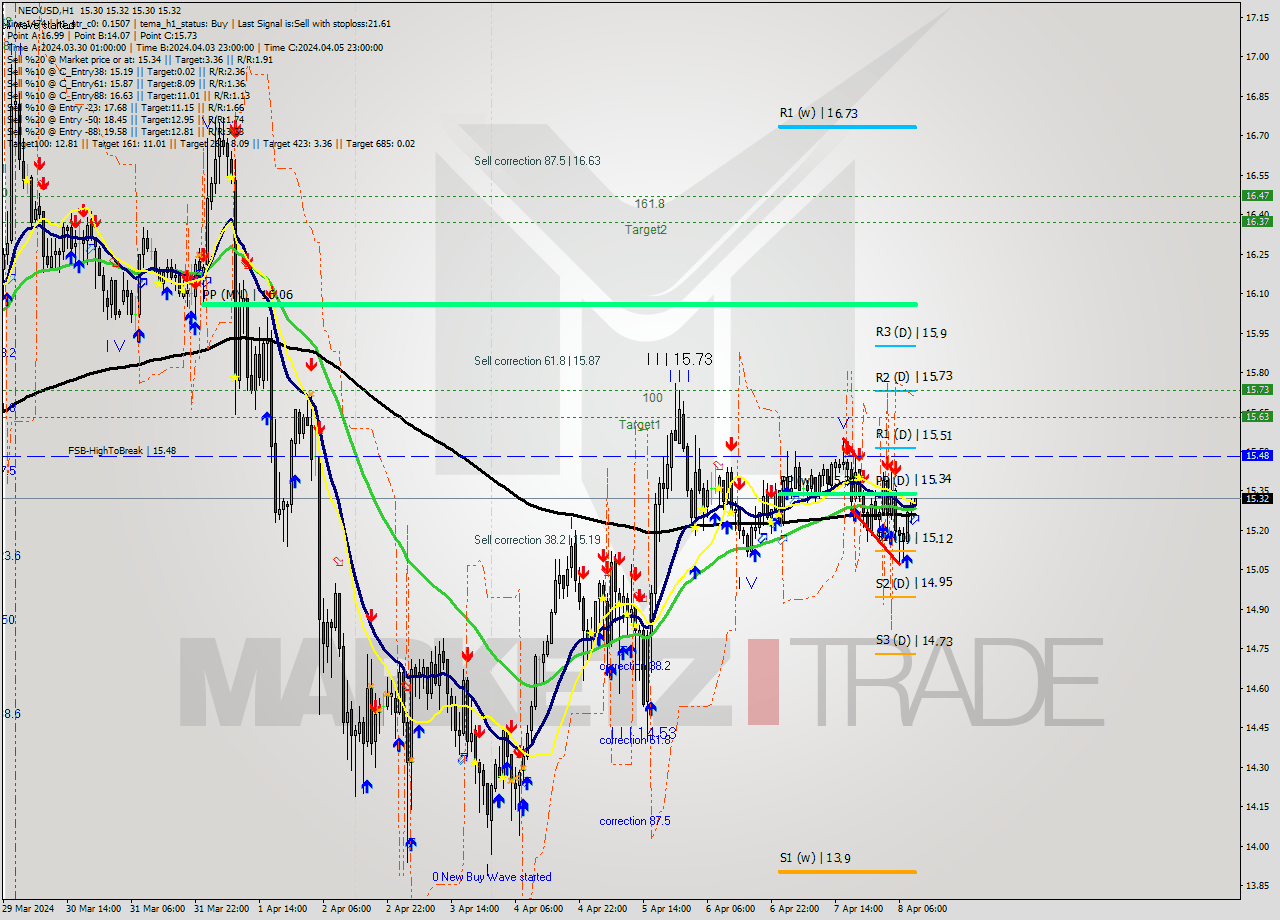Select the 13.85 price axis tick
Screen dimensions: 1280x920
coord(1257,885)
